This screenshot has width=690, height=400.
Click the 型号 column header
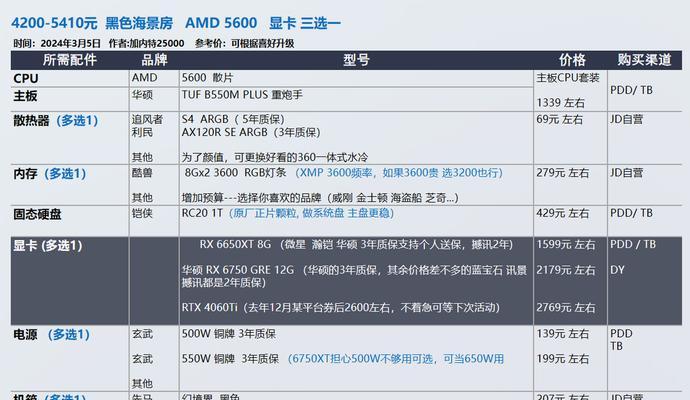pyautogui.click(x=356, y=60)
